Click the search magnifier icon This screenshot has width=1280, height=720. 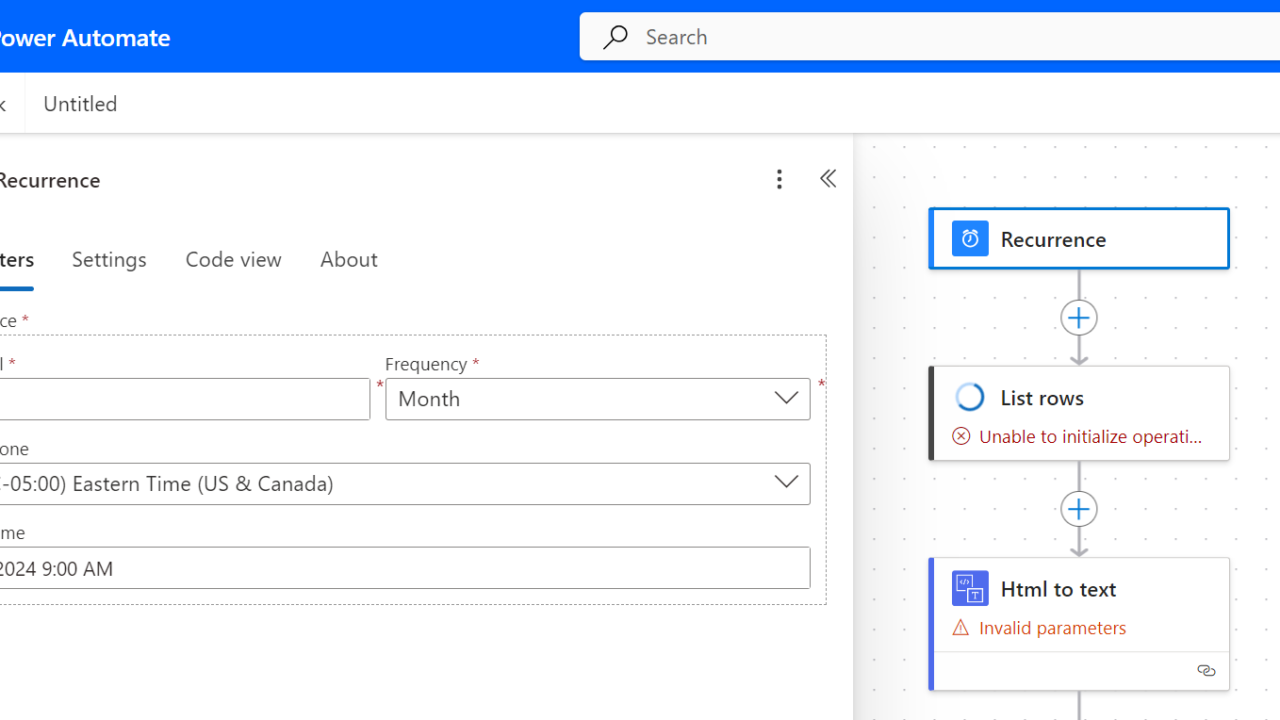pyautogui.click(x=615, y=37)
